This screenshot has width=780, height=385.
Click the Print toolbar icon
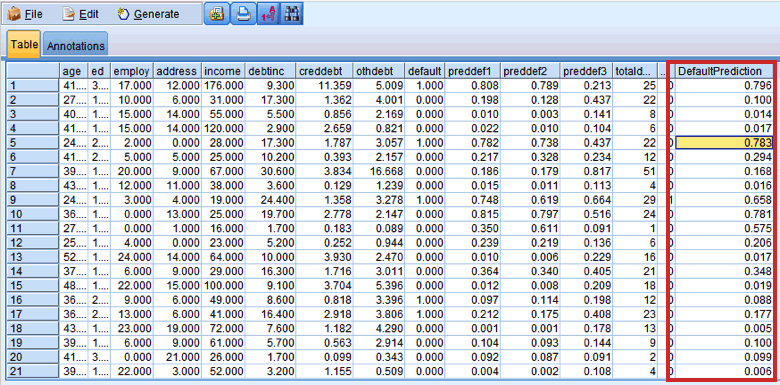pyautogui.click(x=243, y=14)
